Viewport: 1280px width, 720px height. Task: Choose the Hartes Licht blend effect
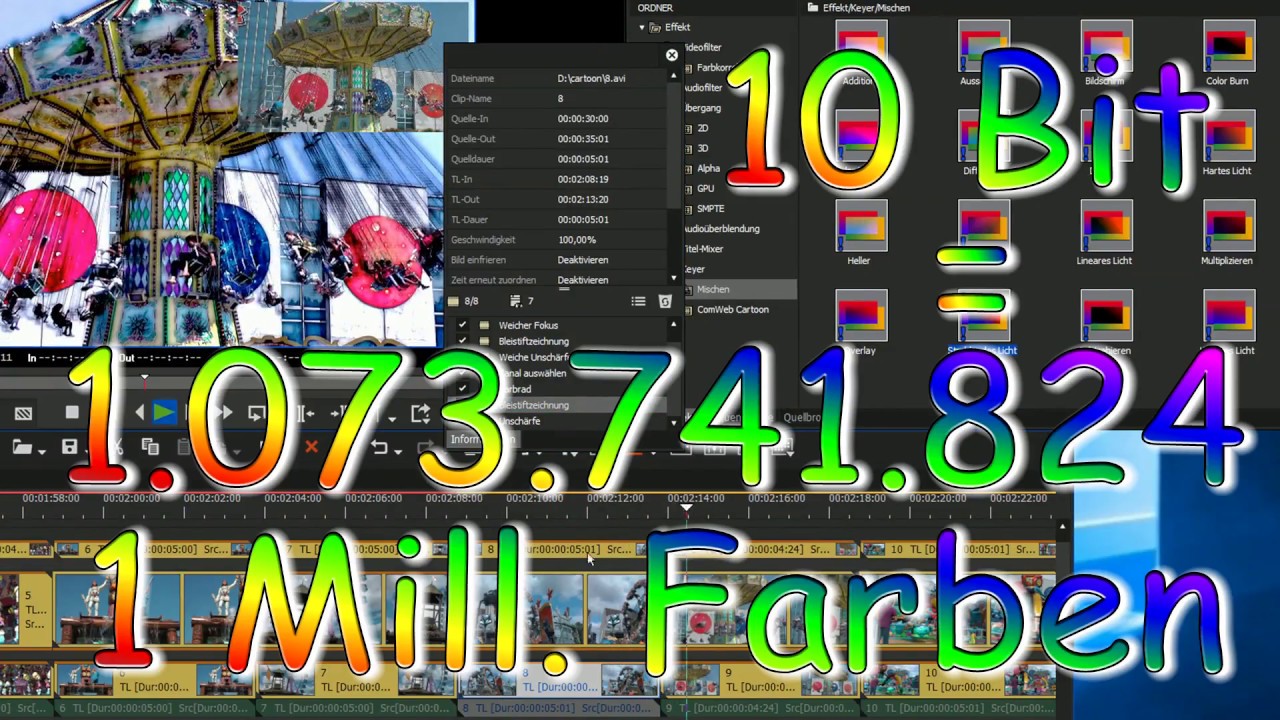(1228, 145)
